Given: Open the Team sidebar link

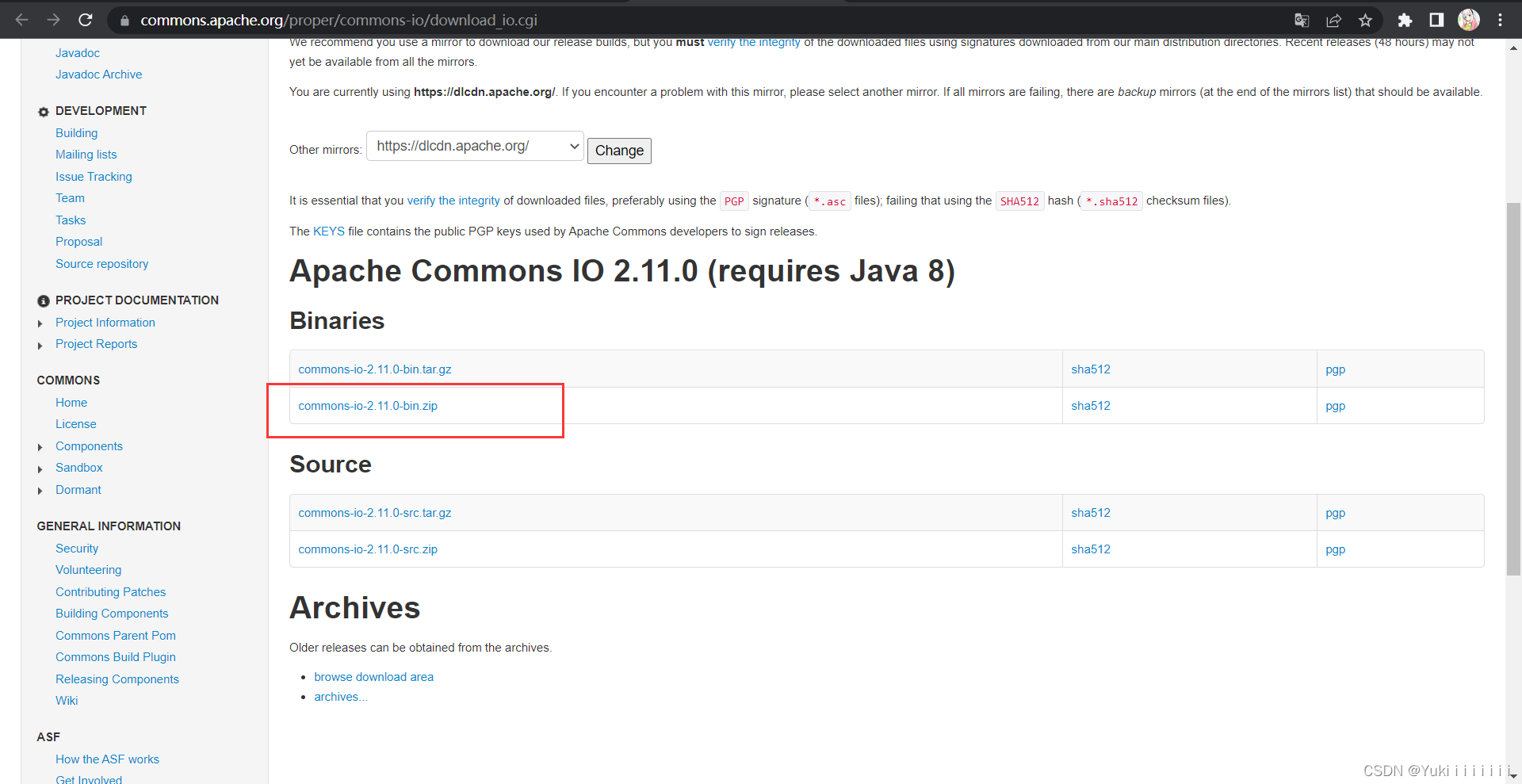Looking at the screenshot, I should [70, 198].
